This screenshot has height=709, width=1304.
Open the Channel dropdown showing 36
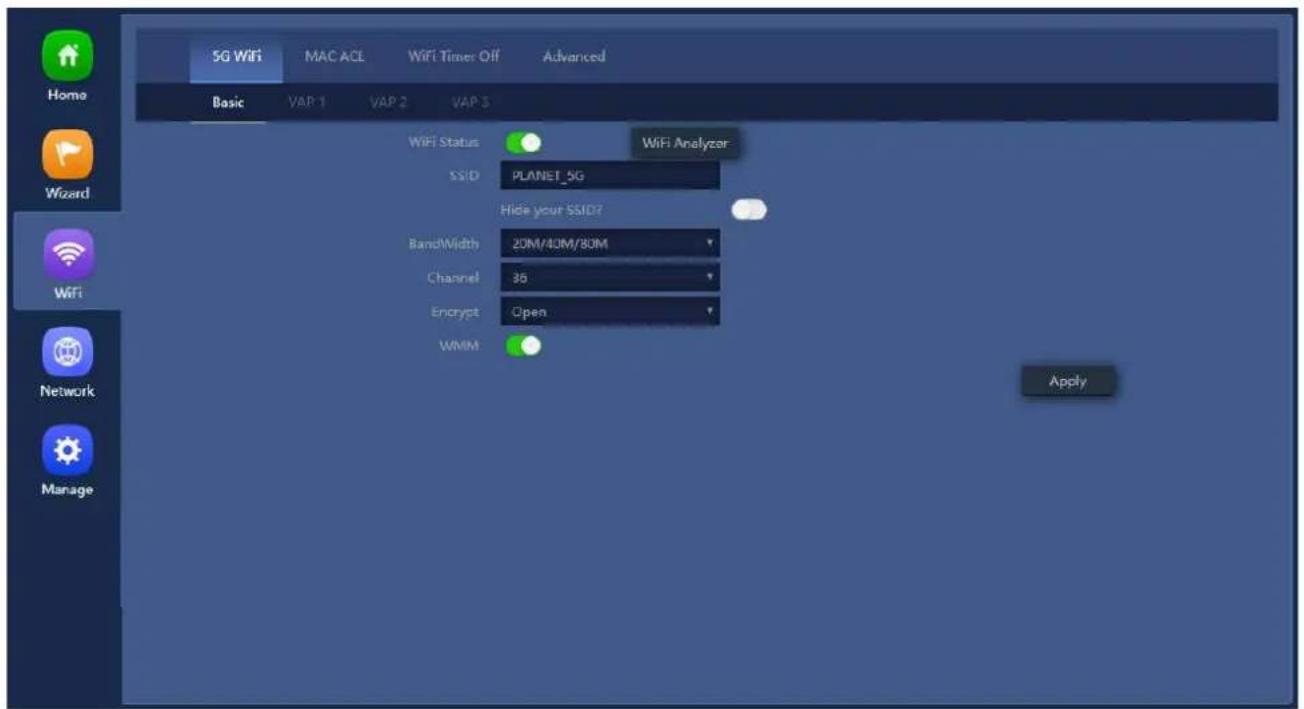pos(610,277)
